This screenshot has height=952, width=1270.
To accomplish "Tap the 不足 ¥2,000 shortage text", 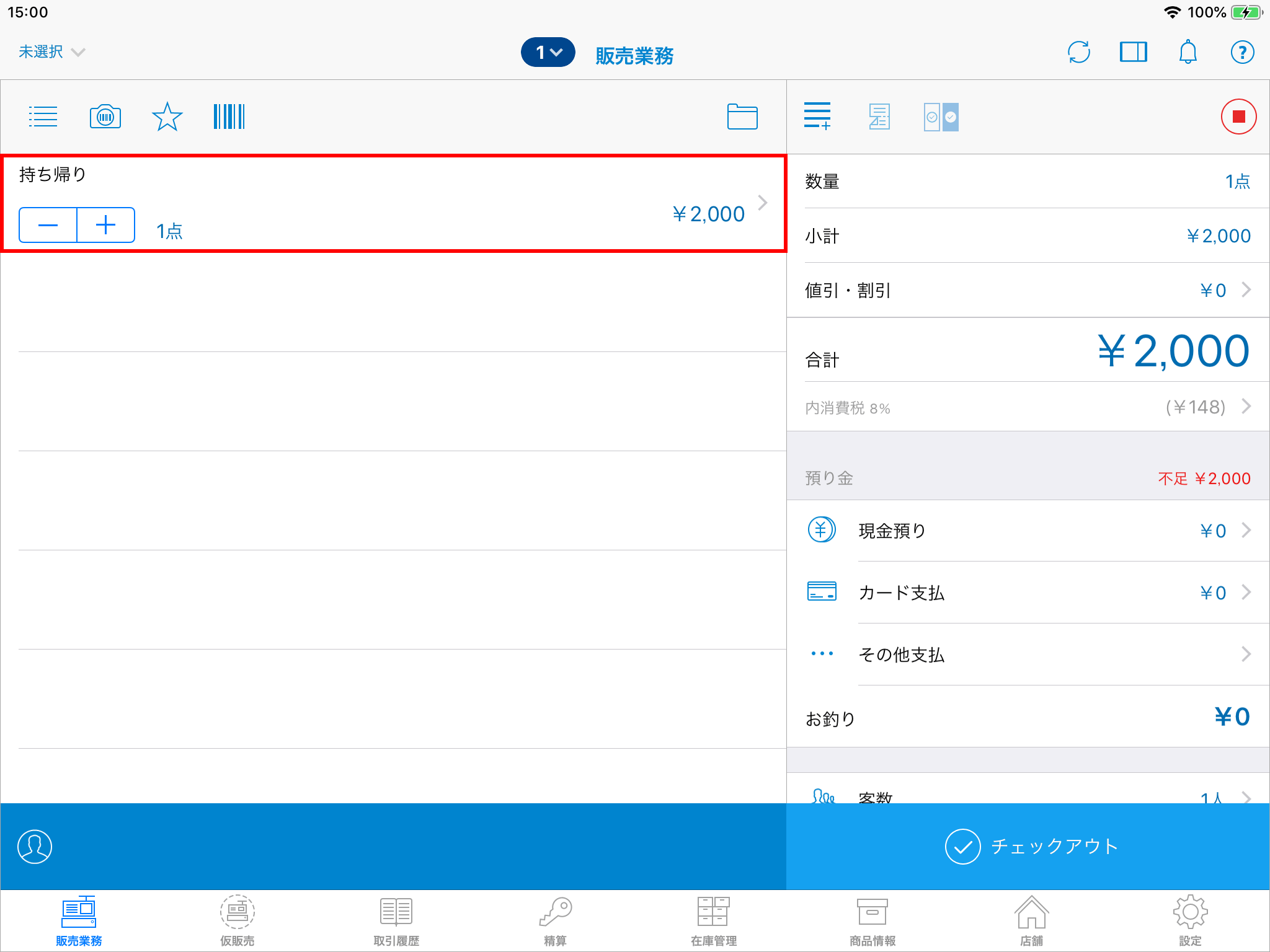I will (x=1204, y=478).
